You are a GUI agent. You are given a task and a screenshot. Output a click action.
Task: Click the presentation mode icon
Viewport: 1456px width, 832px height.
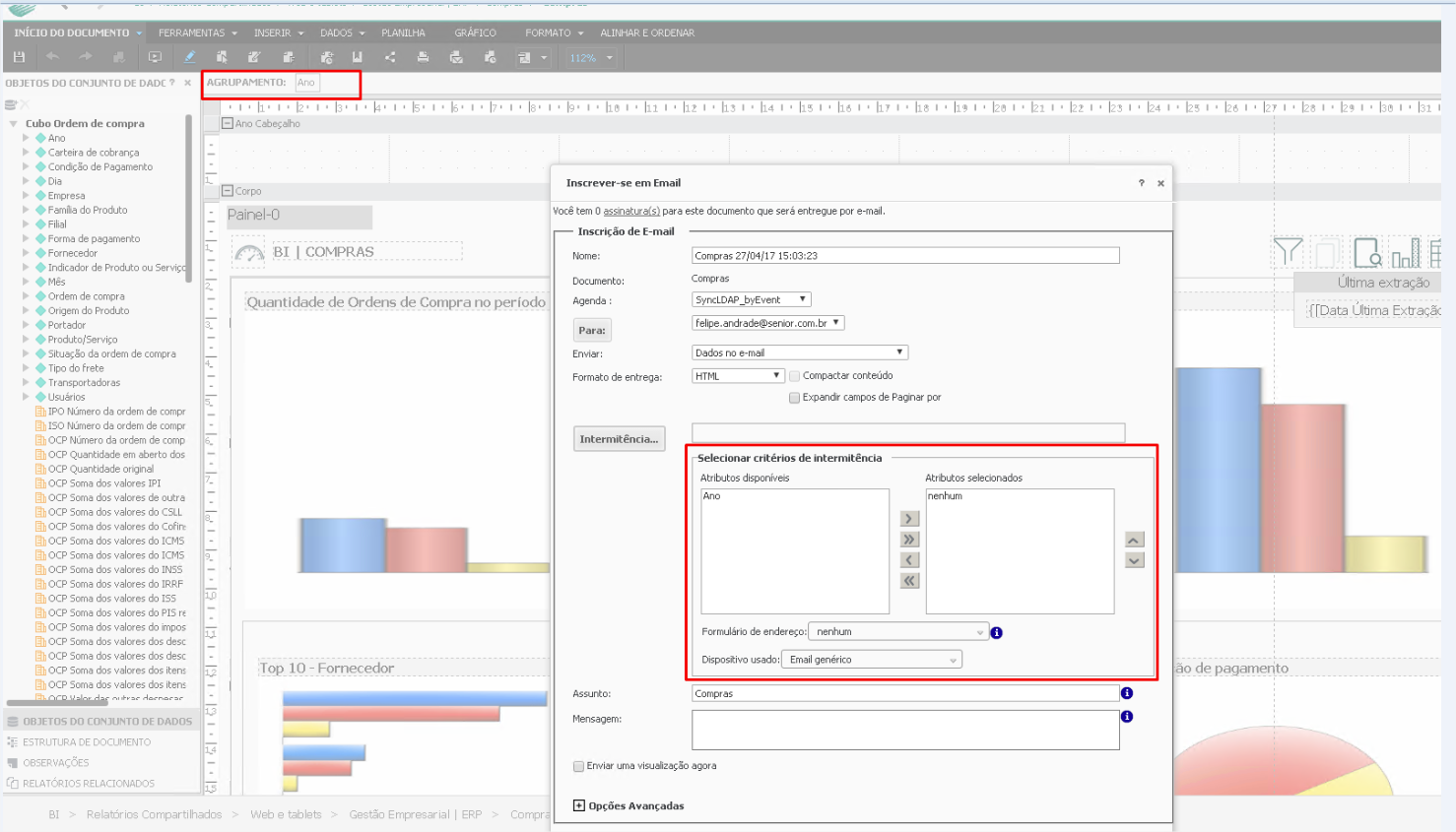tap(155, 57)
